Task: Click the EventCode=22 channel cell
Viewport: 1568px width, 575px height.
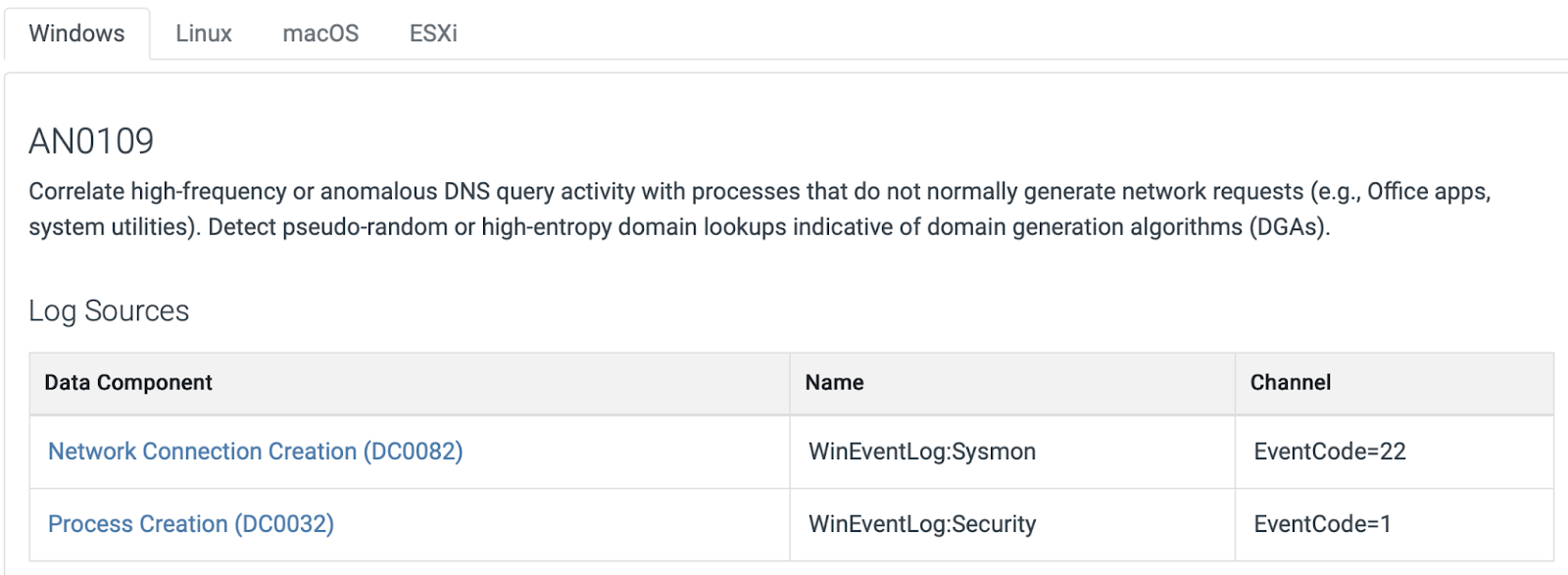Action: (1329, 452)
